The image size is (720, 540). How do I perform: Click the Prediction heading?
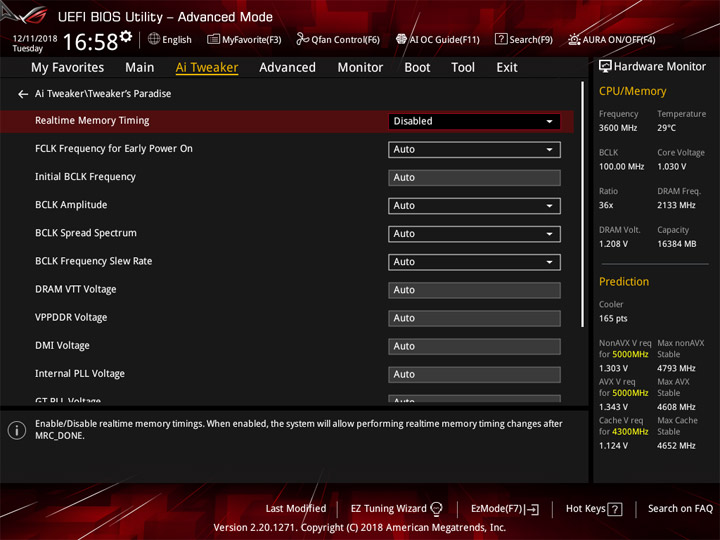click(x=624, y=281)
